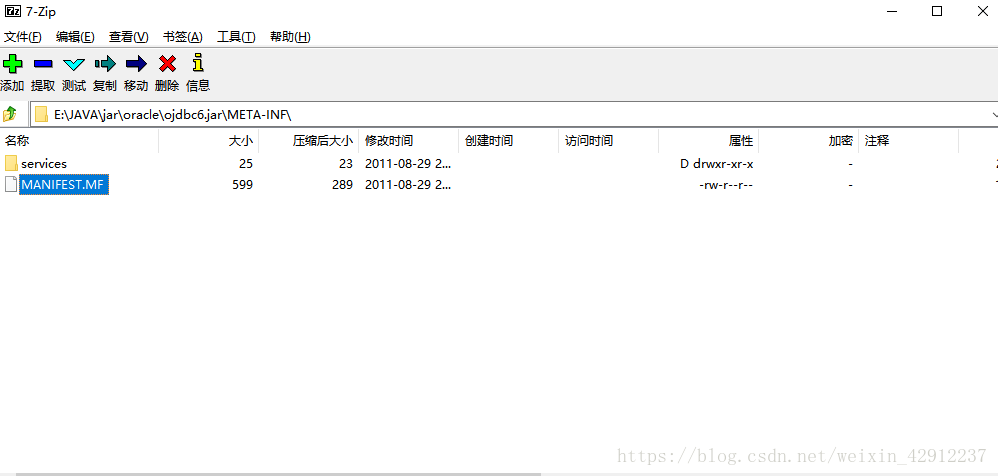The width and height of the screenshot is (998, 476).
Task: Select the services folder name
Action: pos(44,164)
